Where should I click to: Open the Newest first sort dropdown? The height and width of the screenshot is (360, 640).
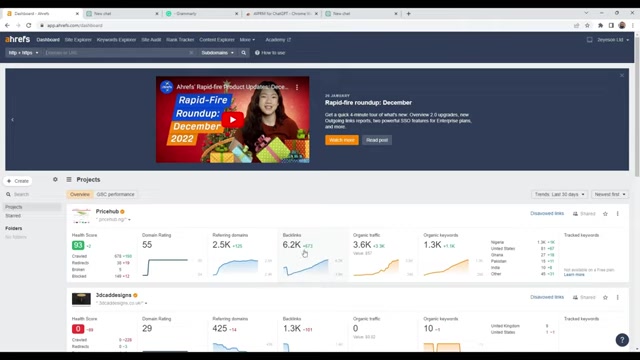point(610,194)
